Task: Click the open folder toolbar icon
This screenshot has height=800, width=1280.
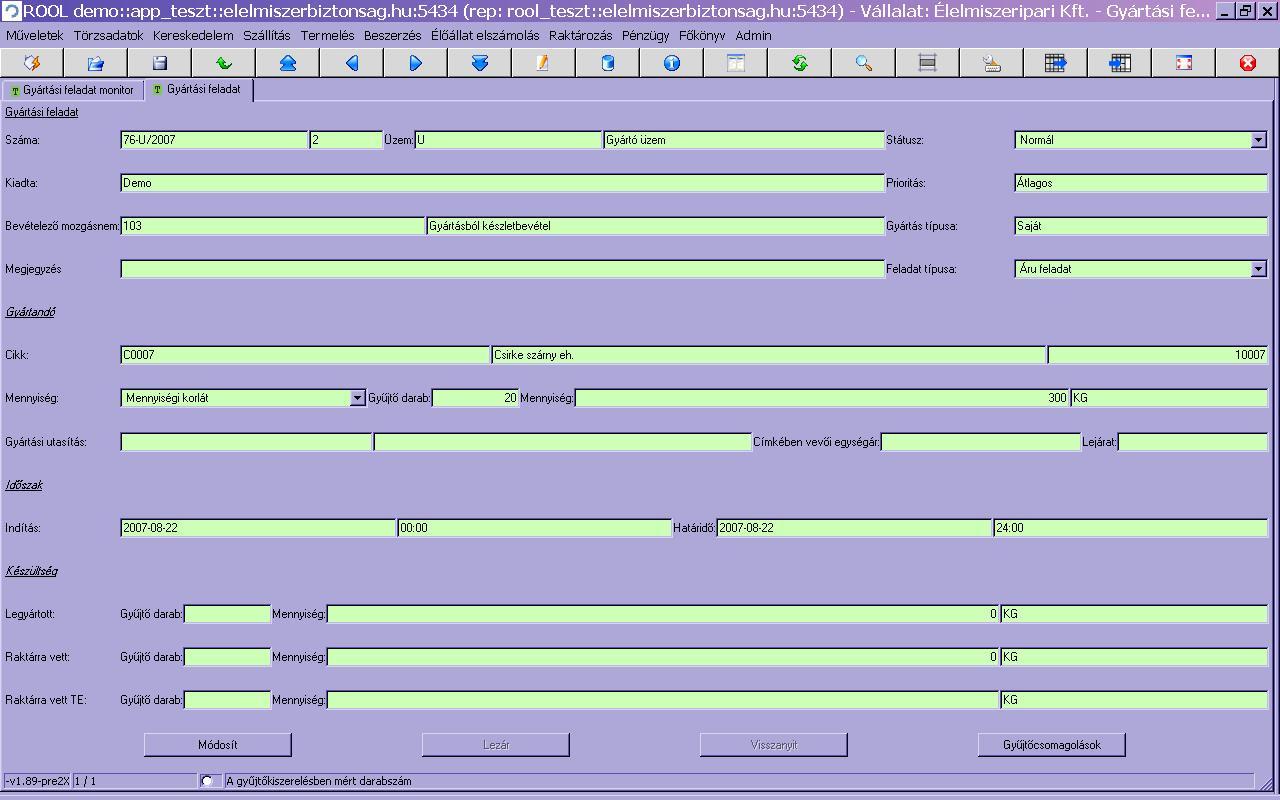Action: [96, 63]
